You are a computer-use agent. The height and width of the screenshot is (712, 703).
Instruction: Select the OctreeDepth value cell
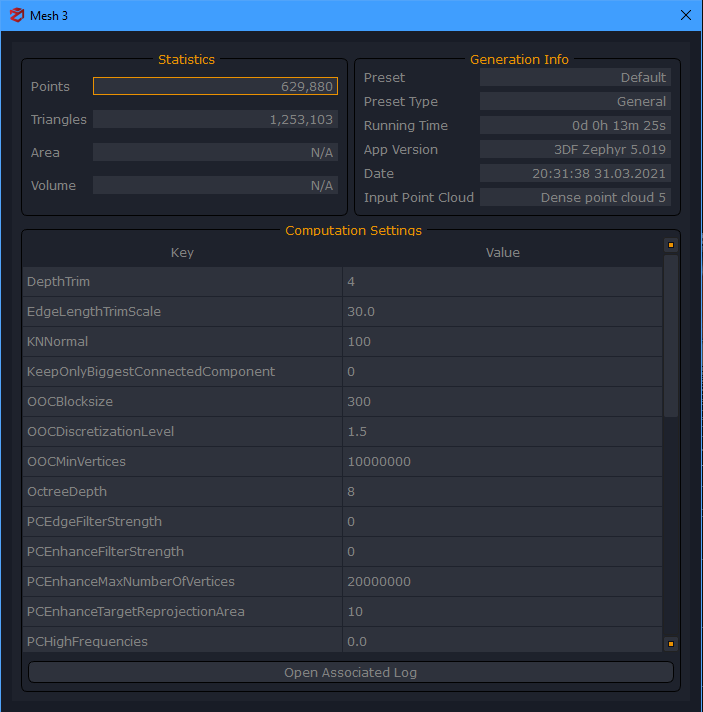(x=502, y=492)
